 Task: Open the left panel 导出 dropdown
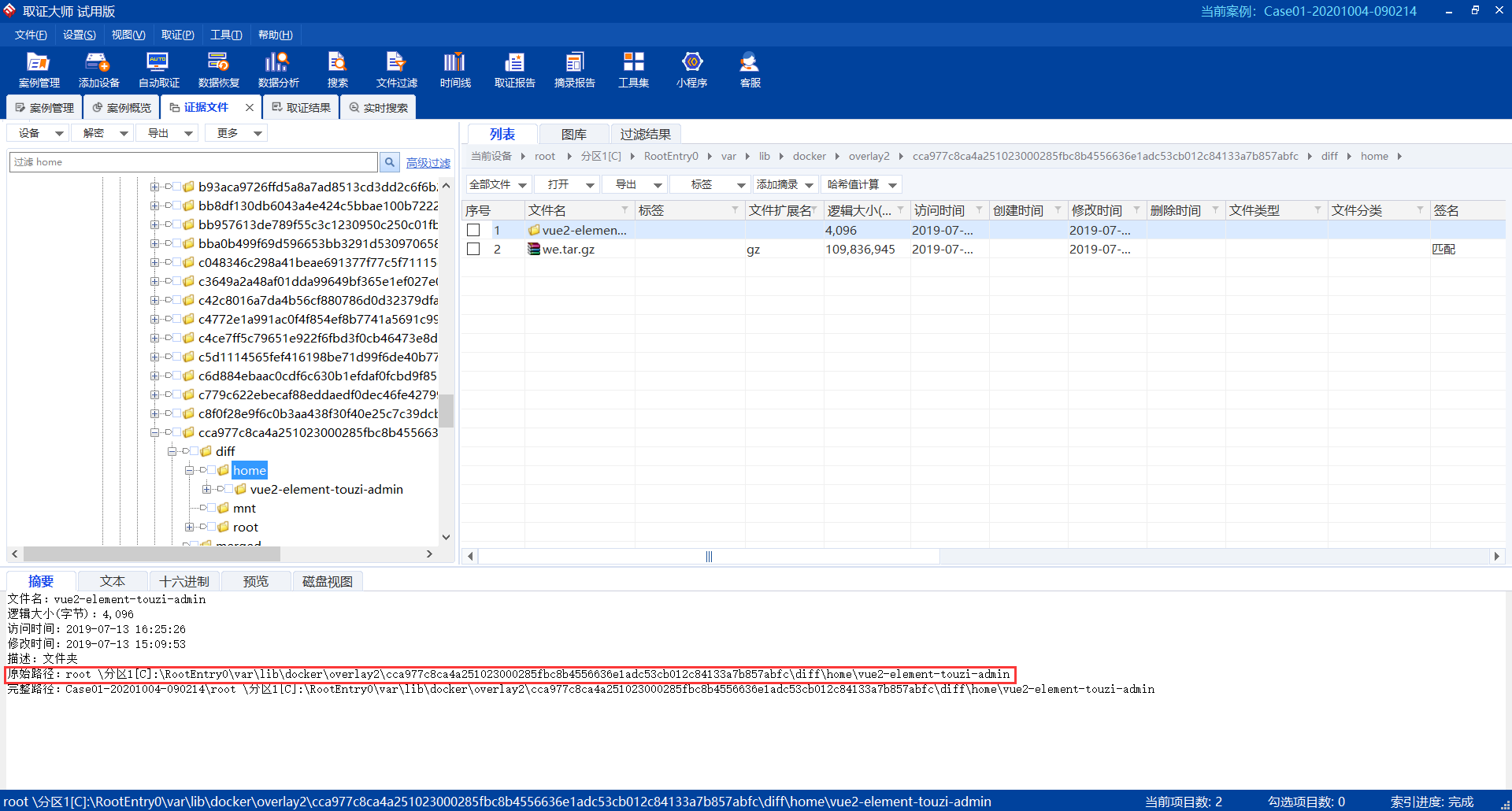[169, 133]
